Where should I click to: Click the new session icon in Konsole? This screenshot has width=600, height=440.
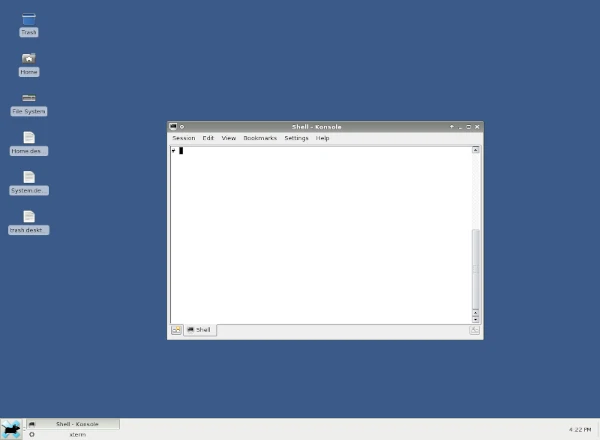coord(176,330)
